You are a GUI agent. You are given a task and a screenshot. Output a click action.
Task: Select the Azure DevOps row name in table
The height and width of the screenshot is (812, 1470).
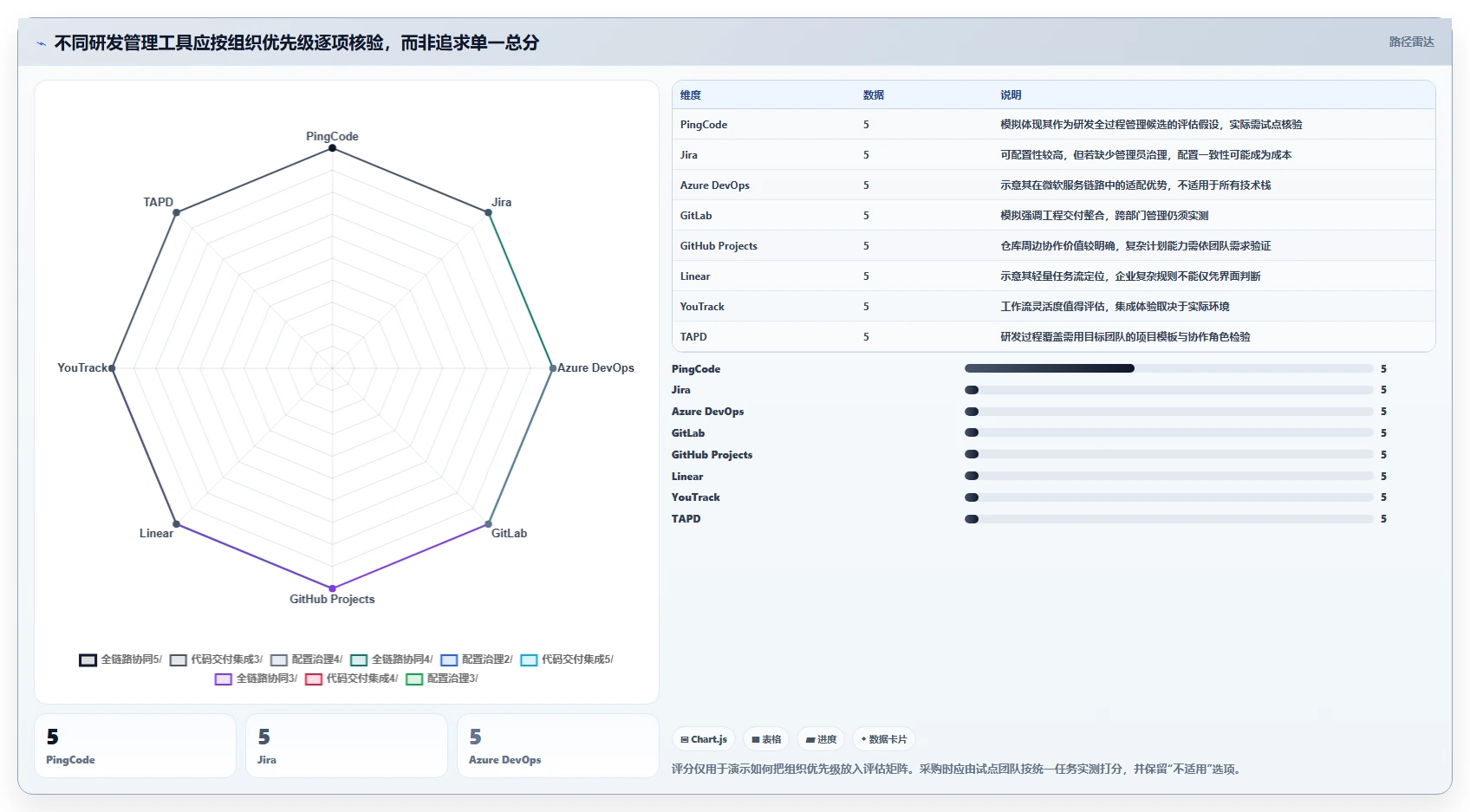[715, 185]
